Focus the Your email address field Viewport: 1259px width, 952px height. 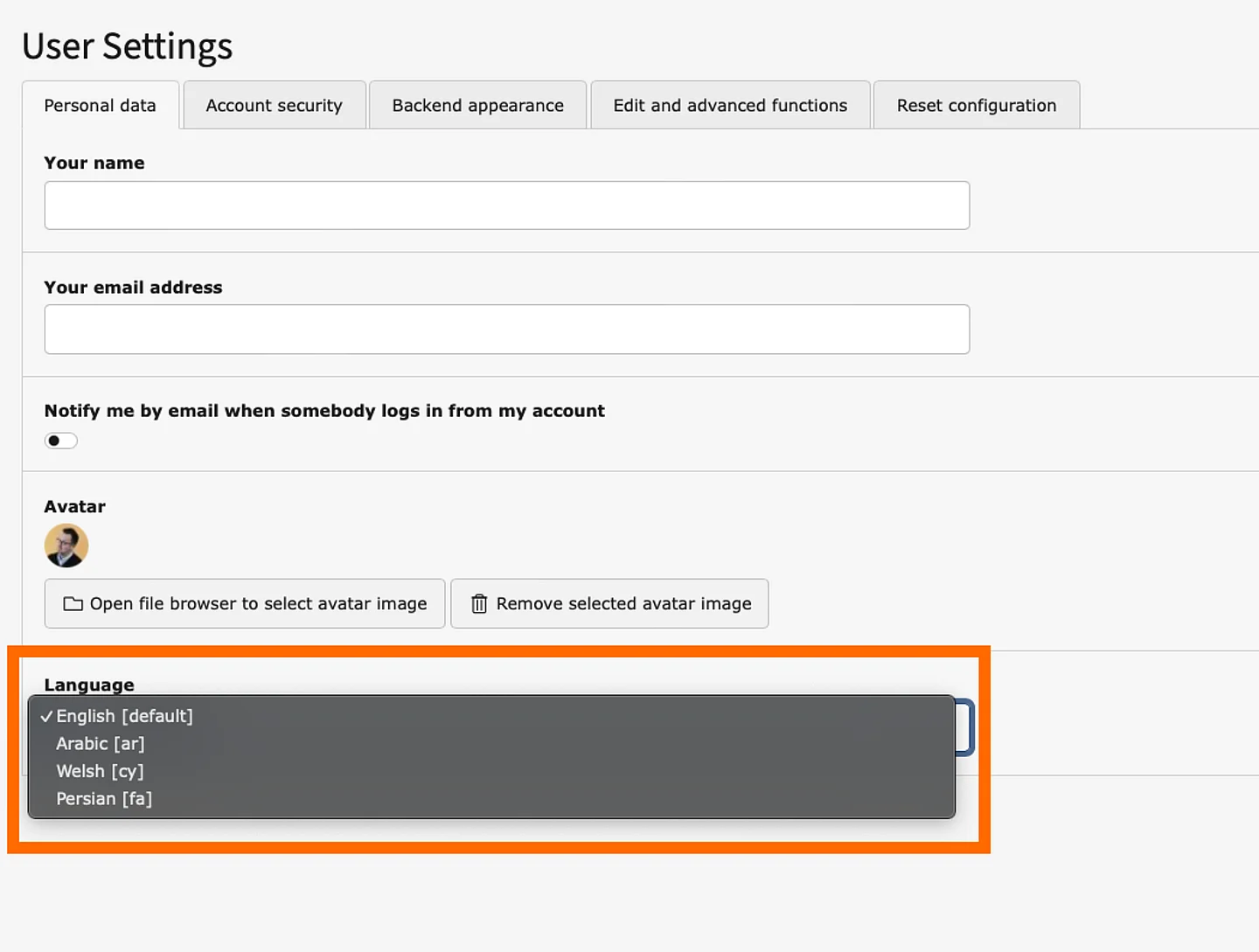506,330
